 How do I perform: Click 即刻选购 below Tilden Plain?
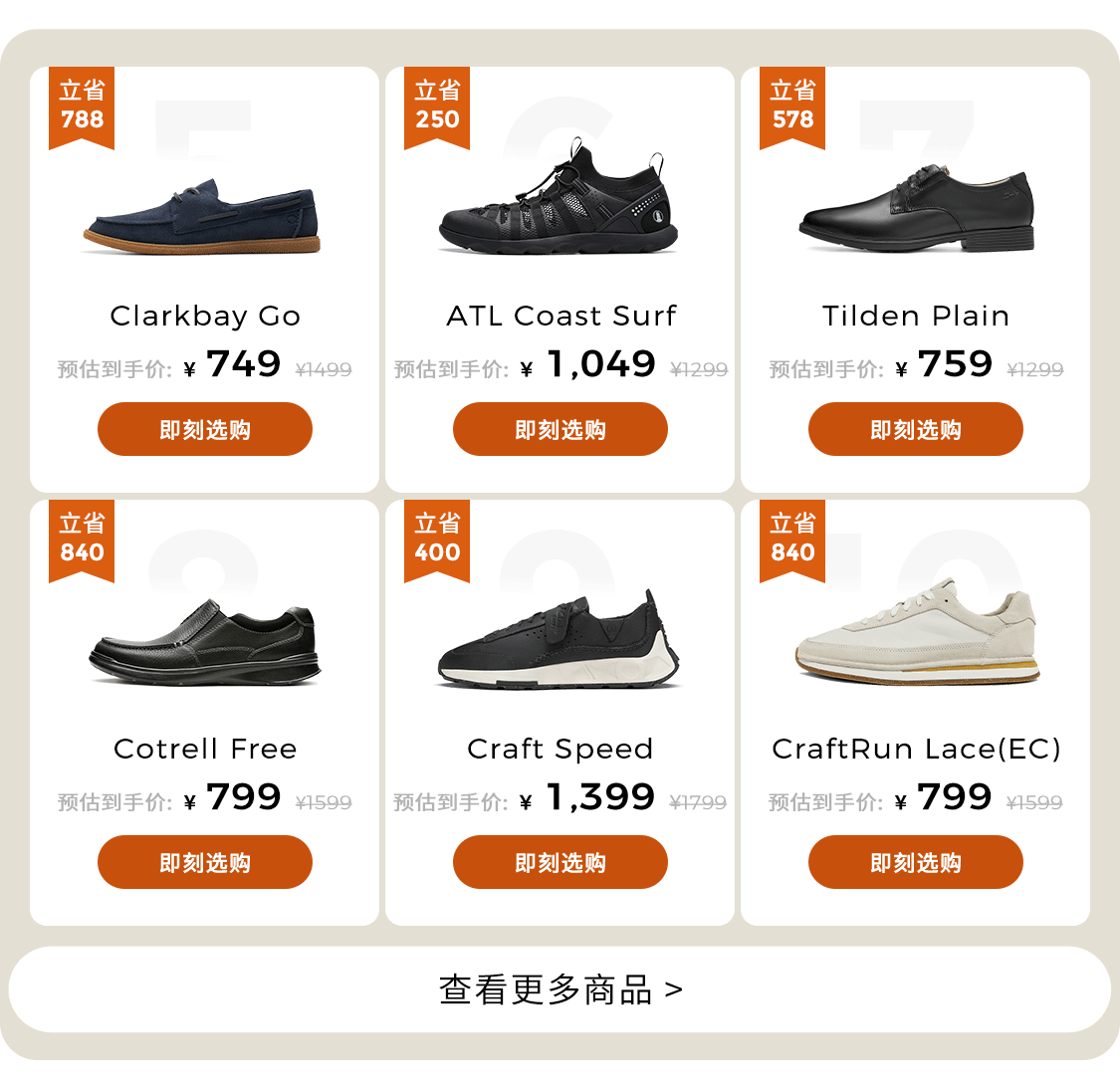pos(916,429)
